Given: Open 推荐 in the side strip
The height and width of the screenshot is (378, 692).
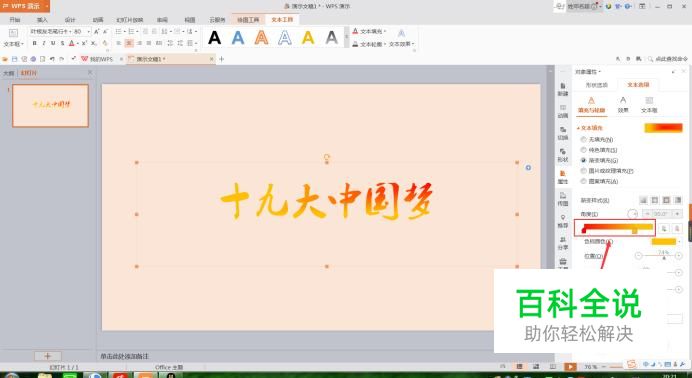Looking at the screenshot, I should tap(563, 221).
